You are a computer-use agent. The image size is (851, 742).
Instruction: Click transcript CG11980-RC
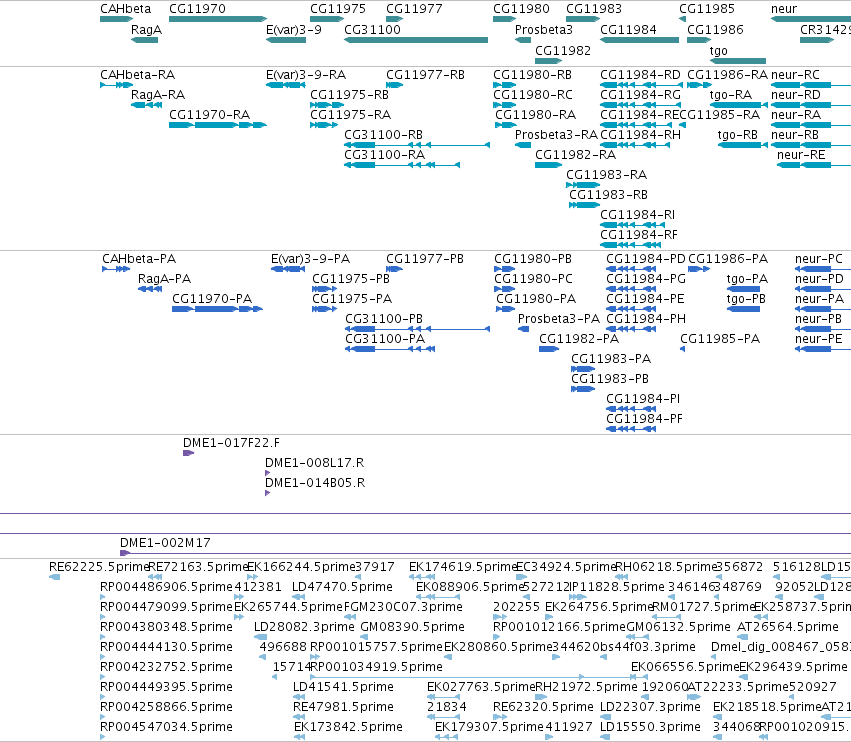click(x=505, y=105)
